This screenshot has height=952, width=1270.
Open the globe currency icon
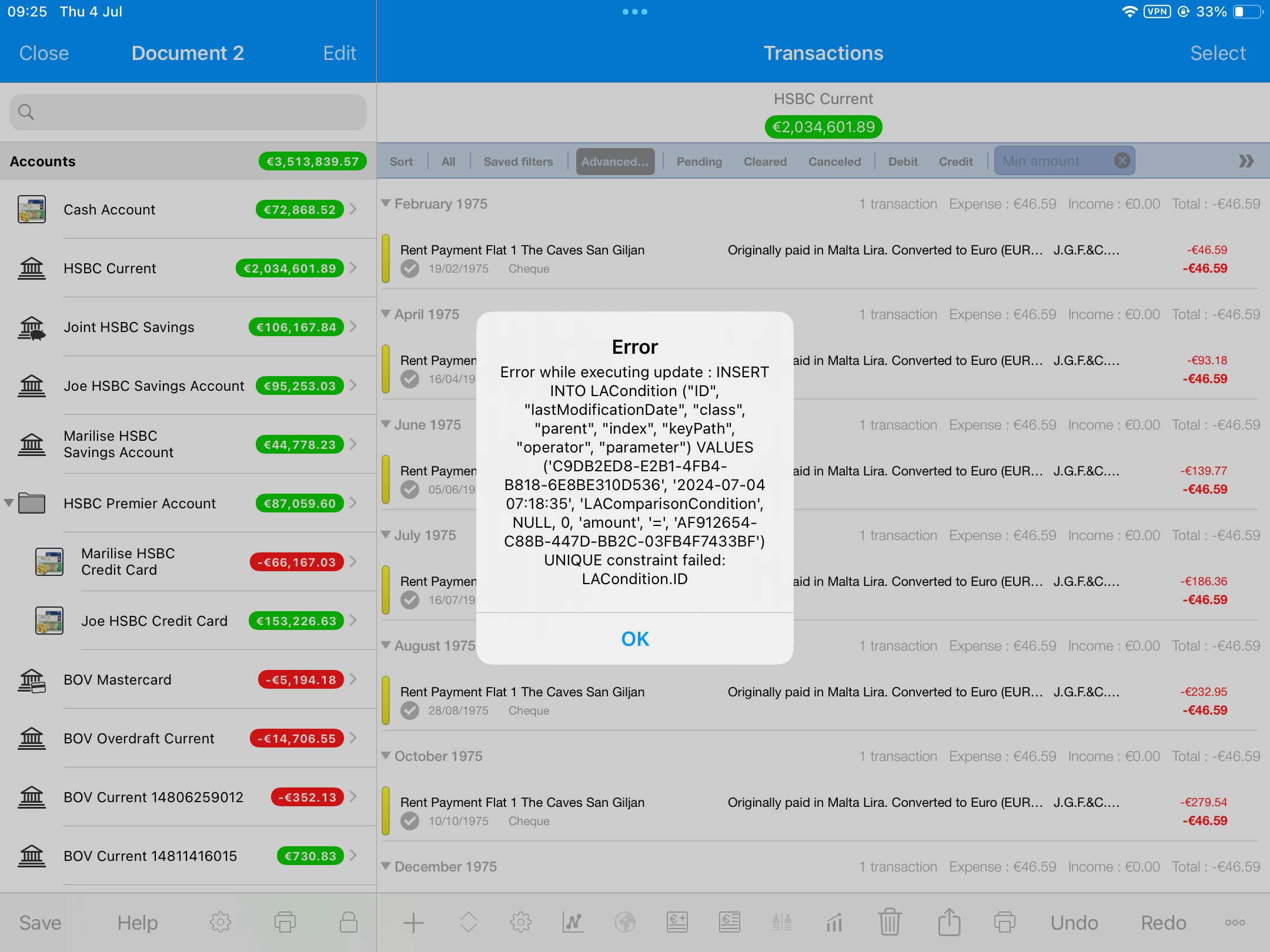click(625, 923)
